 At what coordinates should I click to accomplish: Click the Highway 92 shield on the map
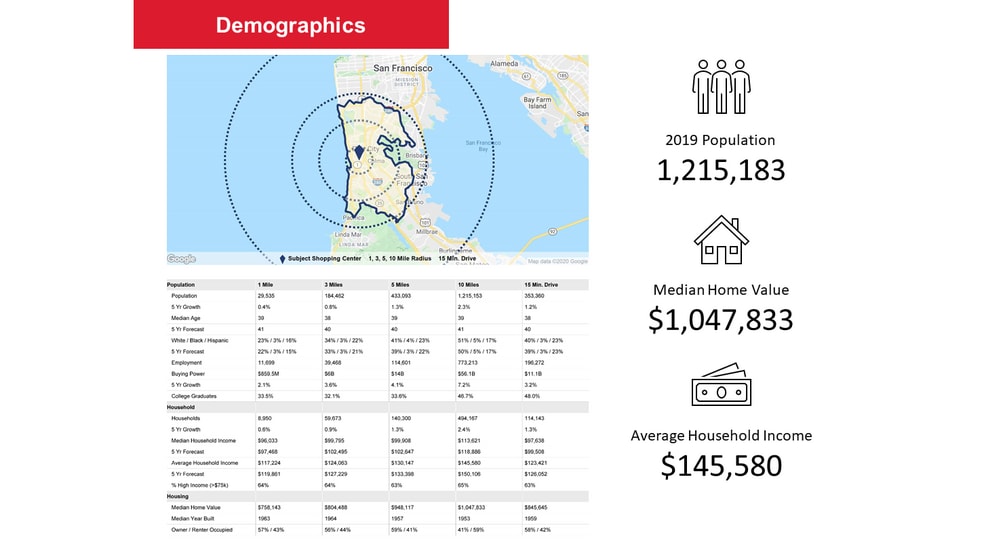click(x=552, y=229)
